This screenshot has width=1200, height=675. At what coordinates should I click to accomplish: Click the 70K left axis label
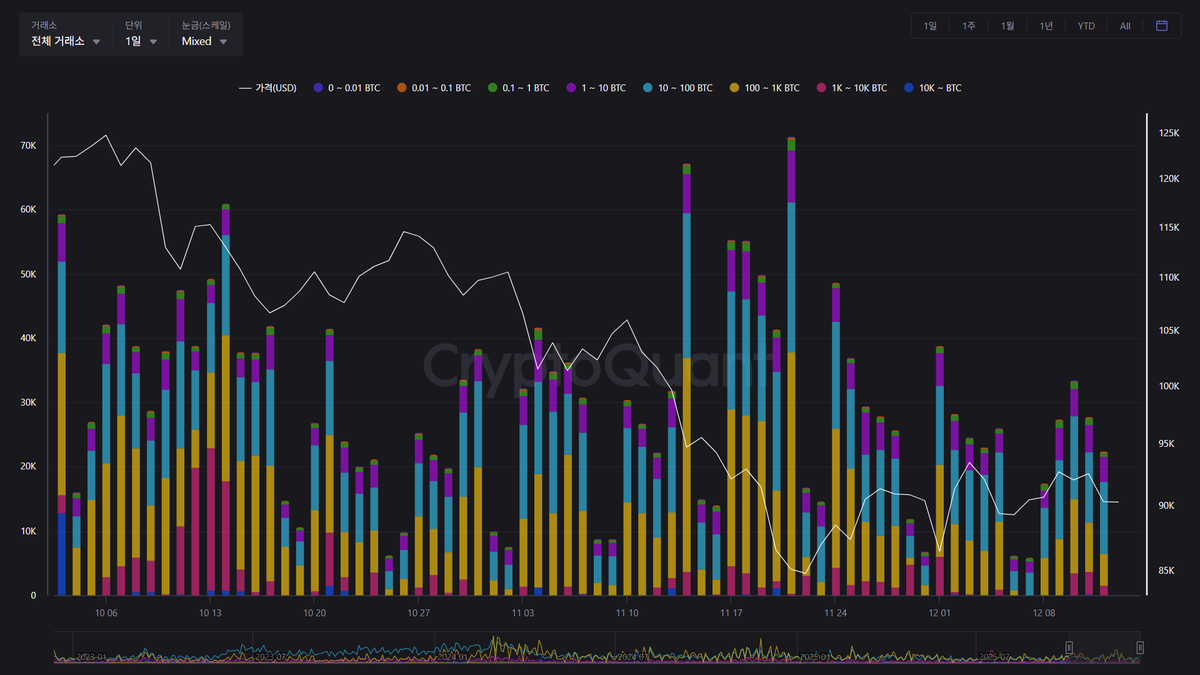(x=28, y=146)
